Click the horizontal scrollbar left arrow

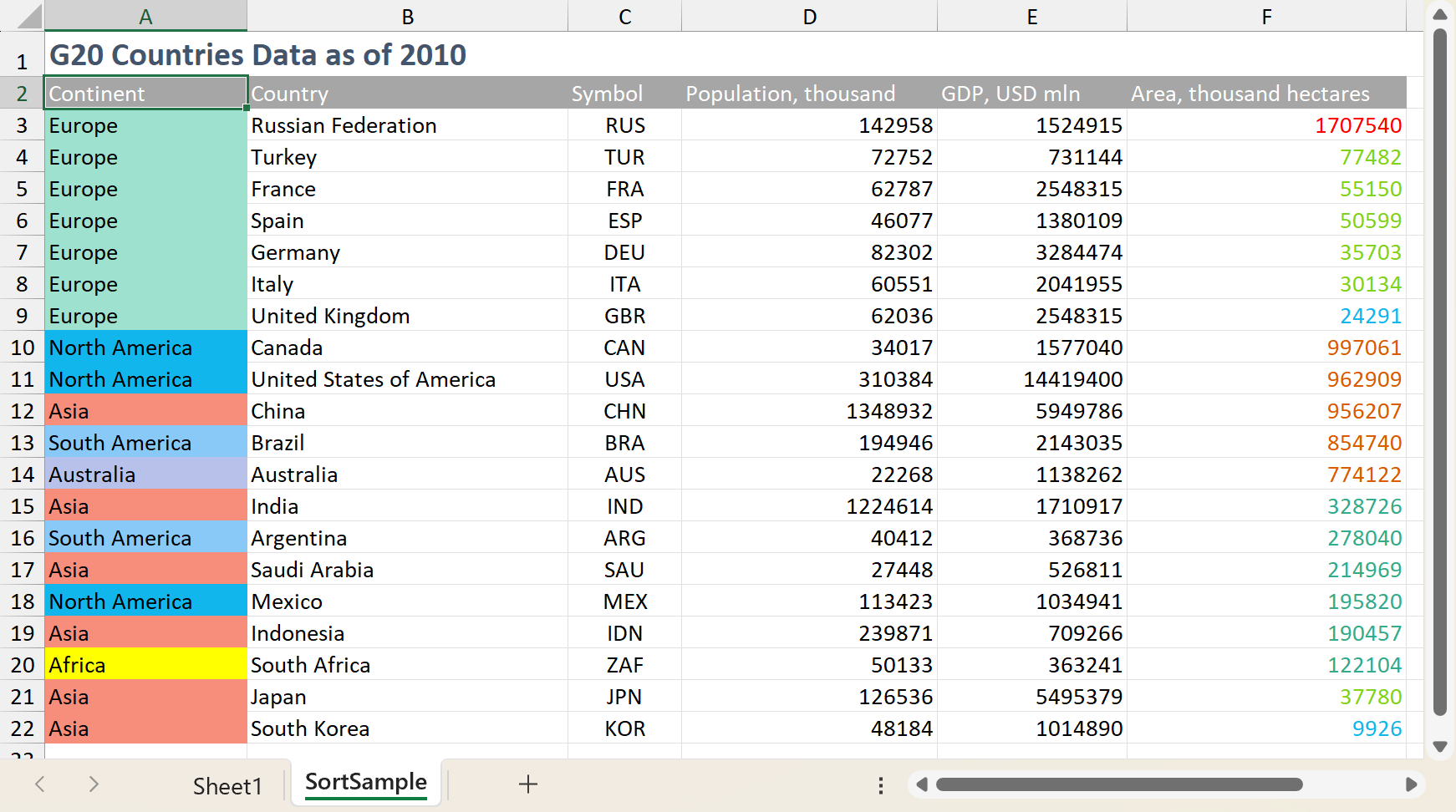pyautogui.click(x=921, y=784)
